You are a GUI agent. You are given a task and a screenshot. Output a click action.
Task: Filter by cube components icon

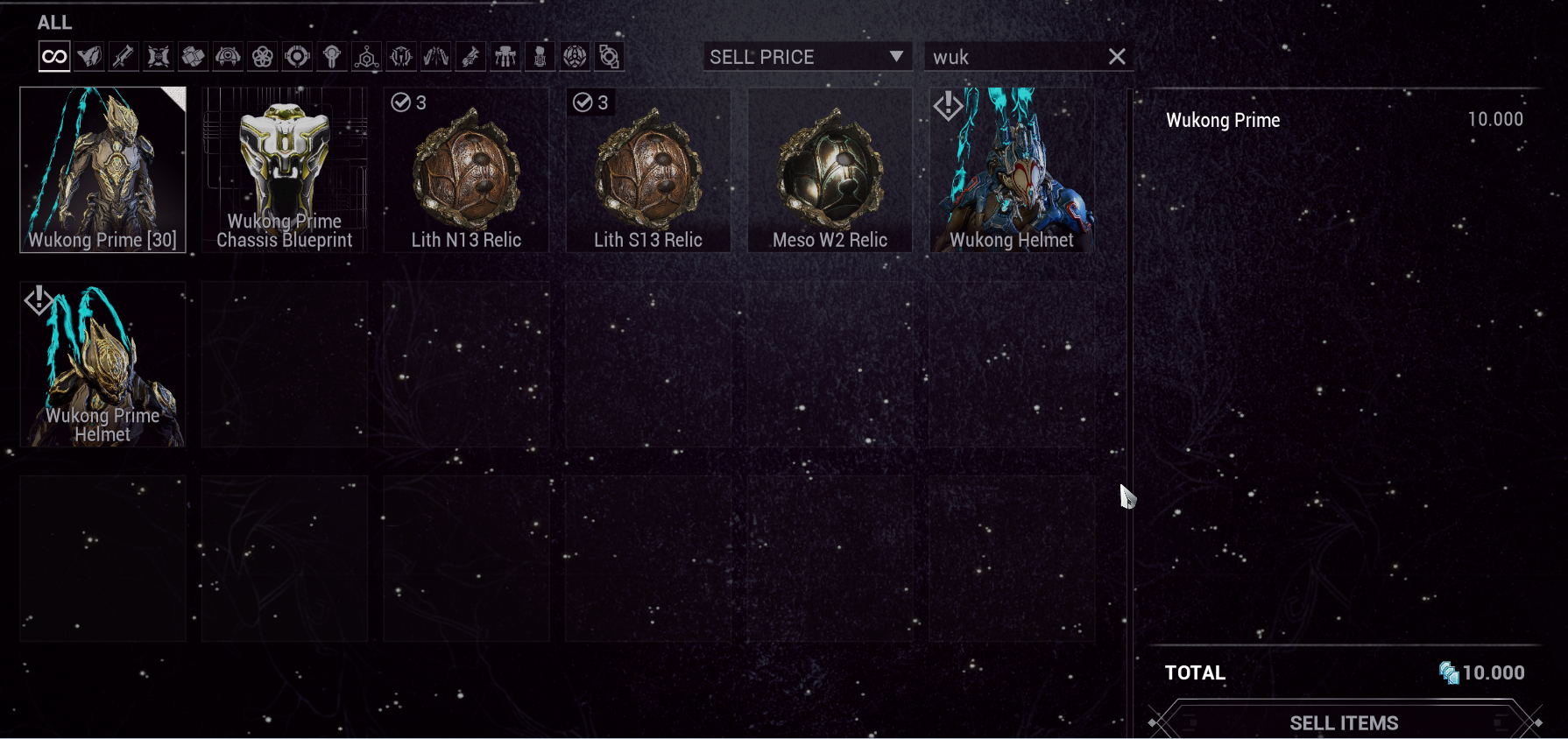coord(193,57)
